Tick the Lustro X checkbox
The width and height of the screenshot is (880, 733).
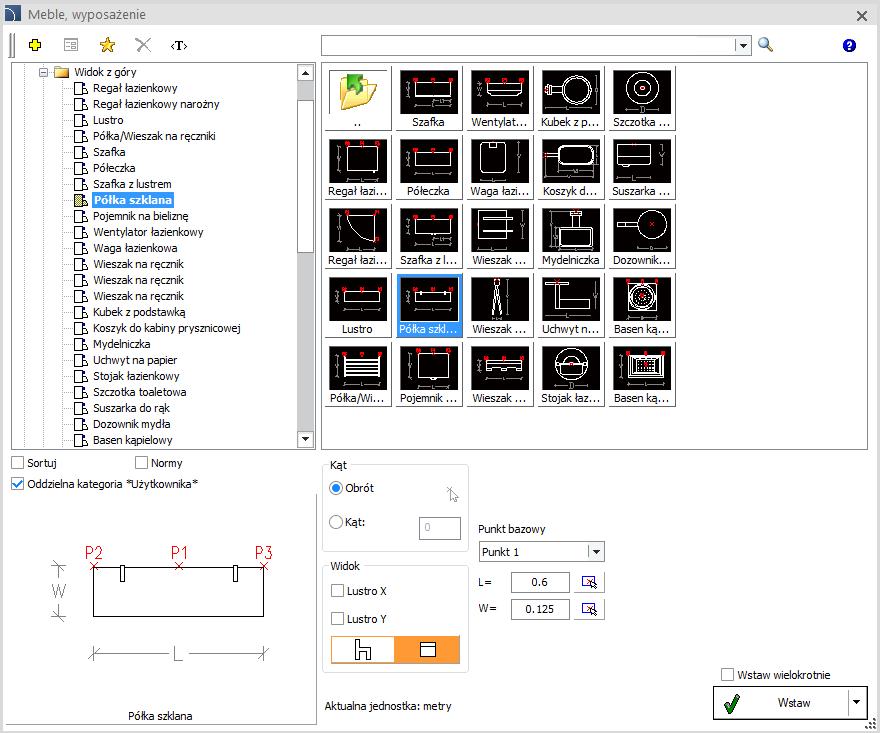point(337,590)
